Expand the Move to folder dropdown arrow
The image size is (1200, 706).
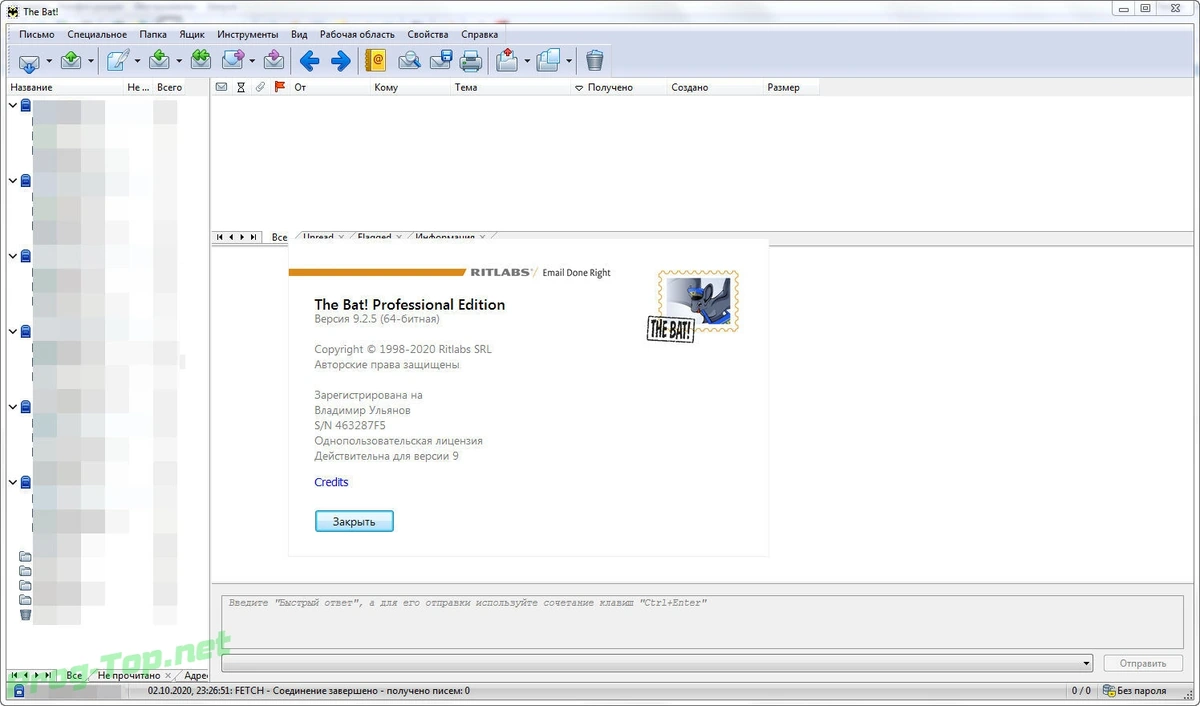tap(527, 61)
